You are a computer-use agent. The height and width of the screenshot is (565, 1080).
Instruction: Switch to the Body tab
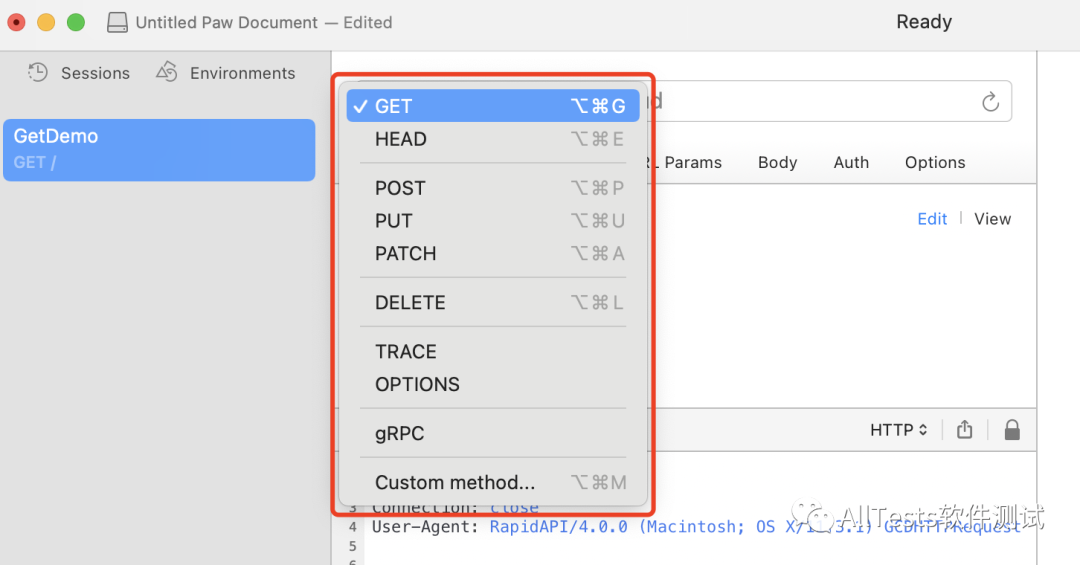[777, 162]
